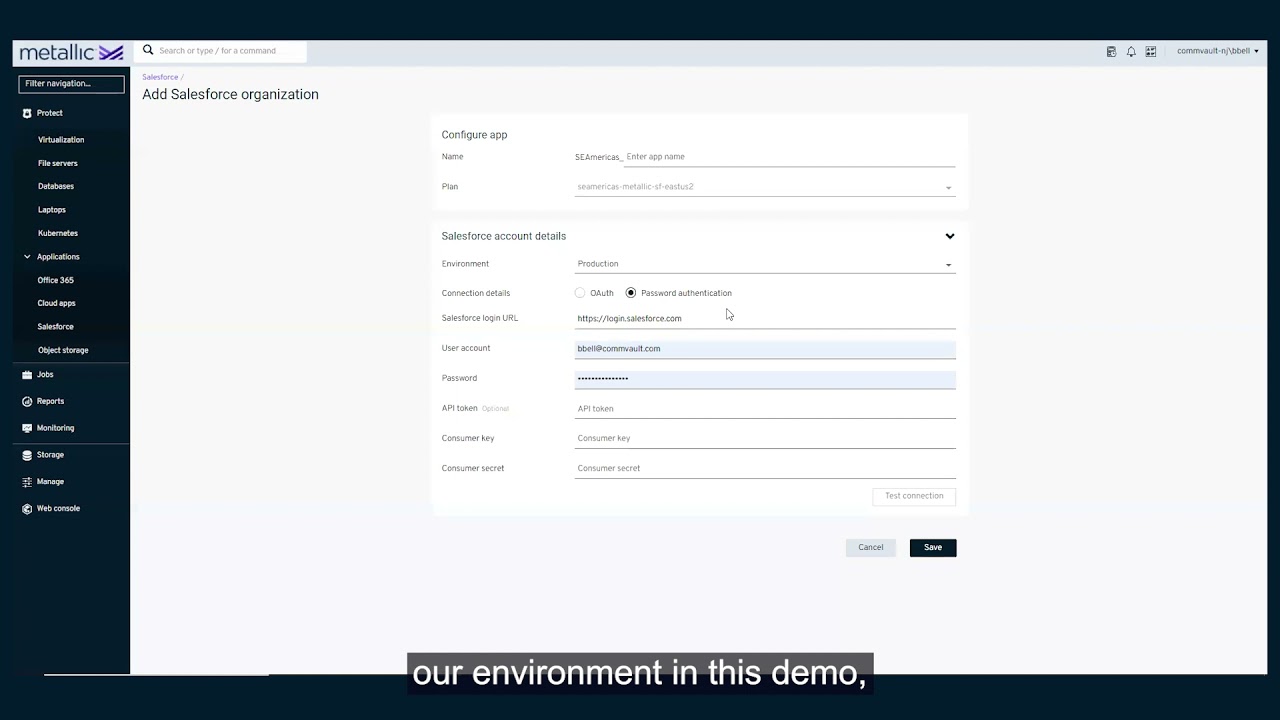
Task: Click the Protect shield icon
Action: tap(27, 113)
